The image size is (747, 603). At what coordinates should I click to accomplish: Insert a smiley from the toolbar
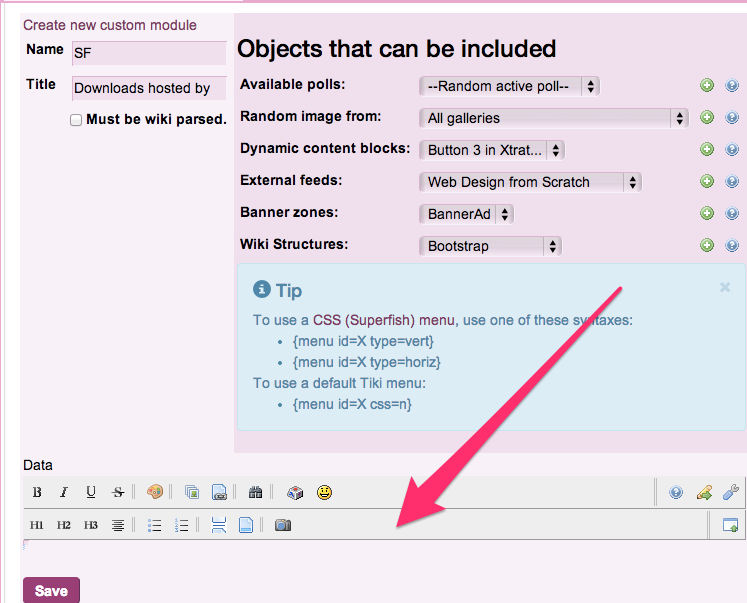tap(324, 492)
